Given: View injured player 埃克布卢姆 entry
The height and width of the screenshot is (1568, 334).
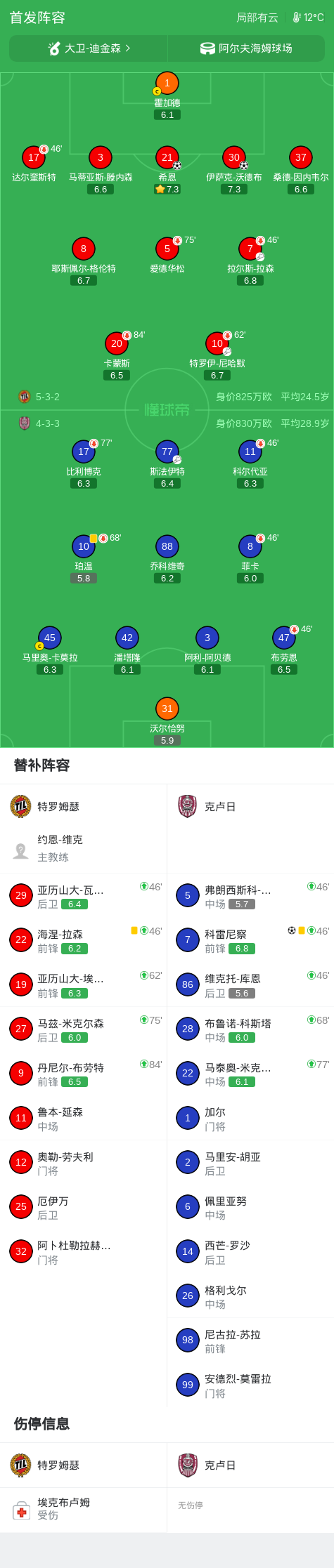Looking at the screenshot, I should 83,1509.
